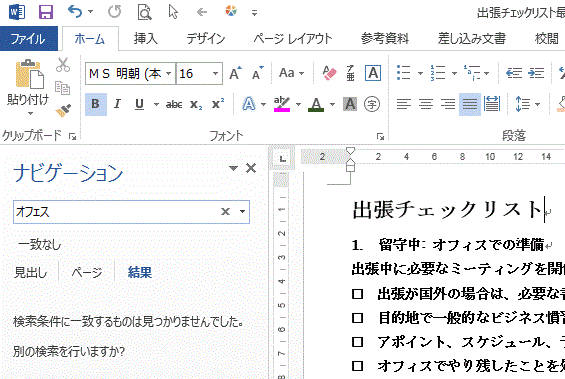The image size is (565, 379).
Task: Switch to the ページ レイアウト tab
Action: 293,39
